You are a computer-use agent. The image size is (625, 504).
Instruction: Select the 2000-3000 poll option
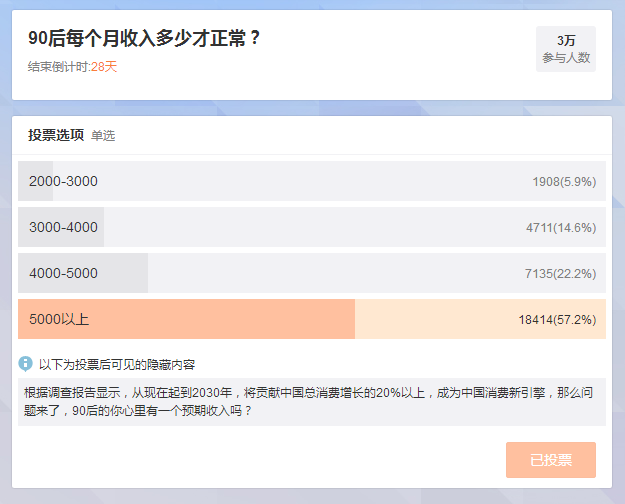pyautogui.click(x=312, y=181)
